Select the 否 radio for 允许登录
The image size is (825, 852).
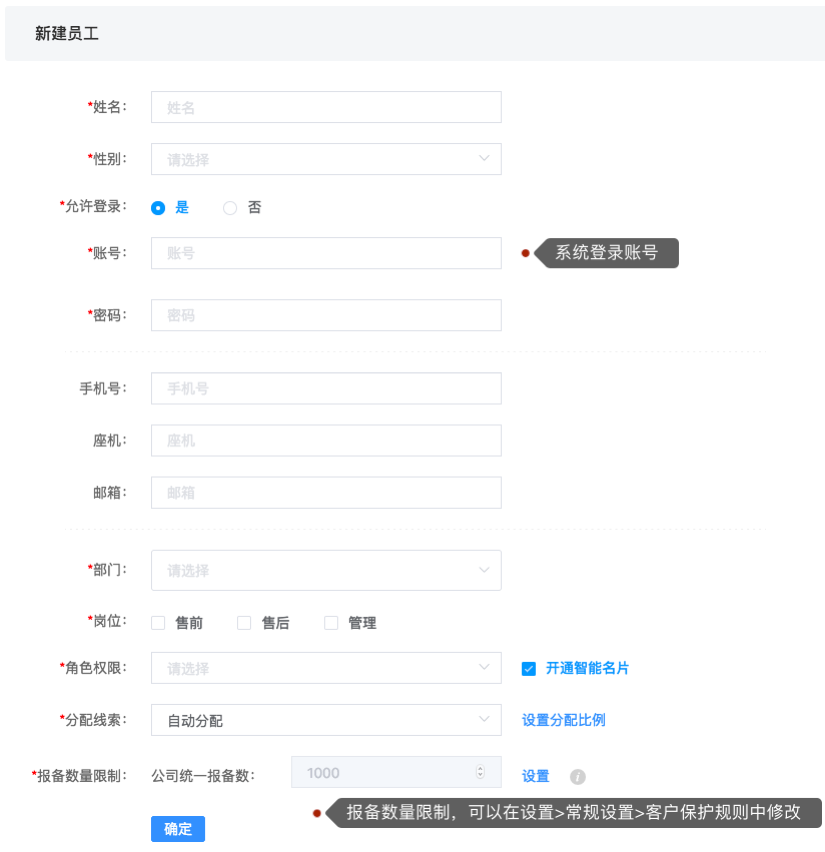pyautogui.click(x=230, y=208)
